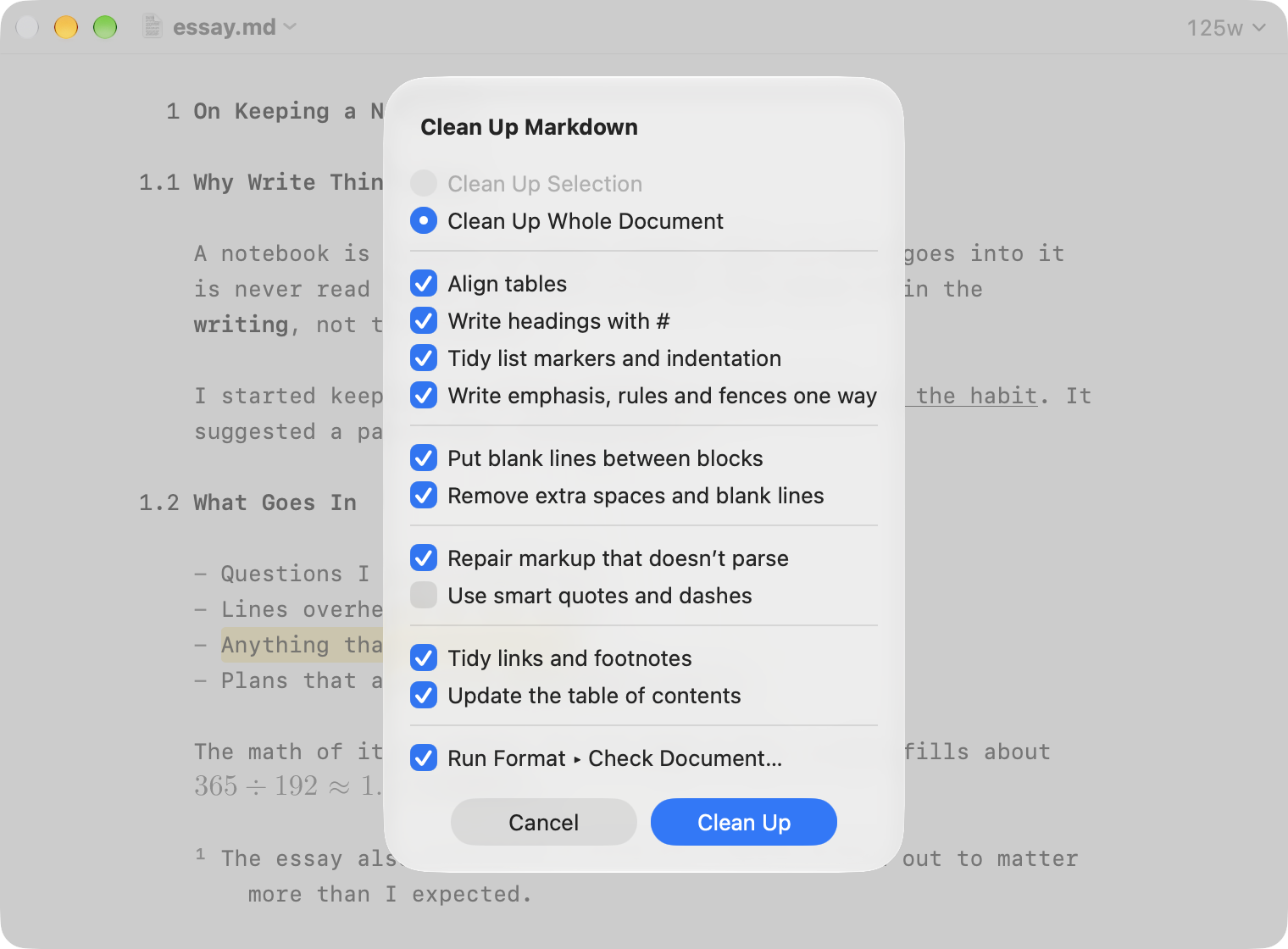Click the "Clean Up Markdown" dialog title
This screenshot has width=1288, height=949.
(529, 127)
